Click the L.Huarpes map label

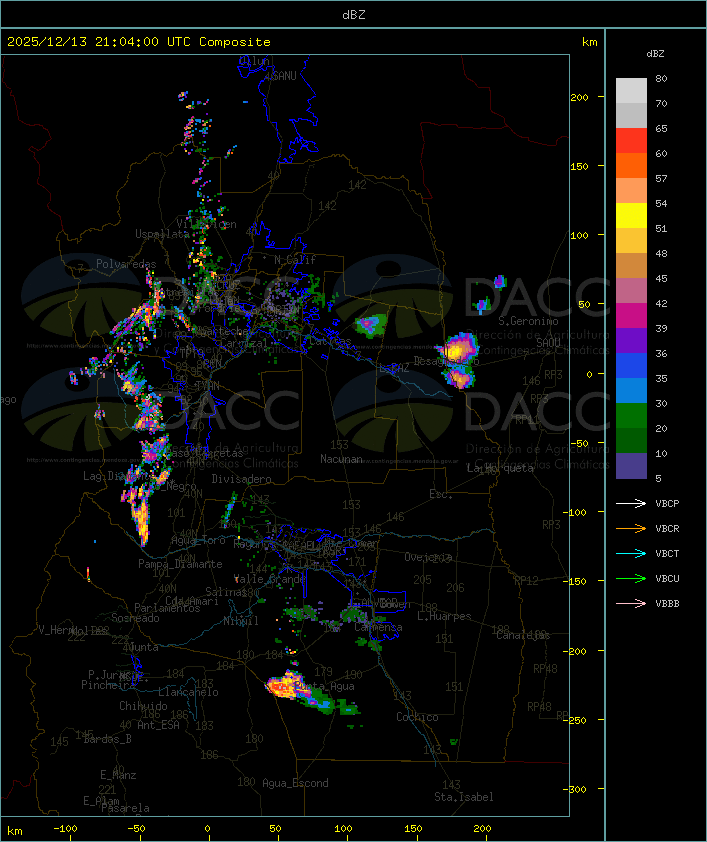point(444,616)
